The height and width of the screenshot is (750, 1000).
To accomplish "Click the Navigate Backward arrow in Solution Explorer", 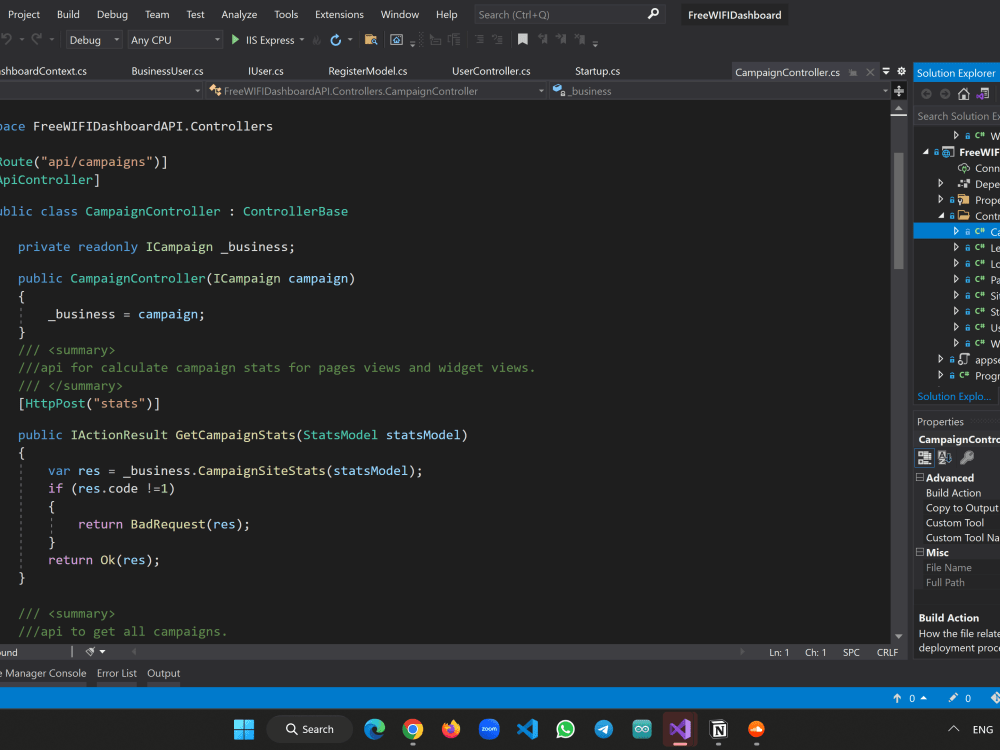I will (926, 93).
